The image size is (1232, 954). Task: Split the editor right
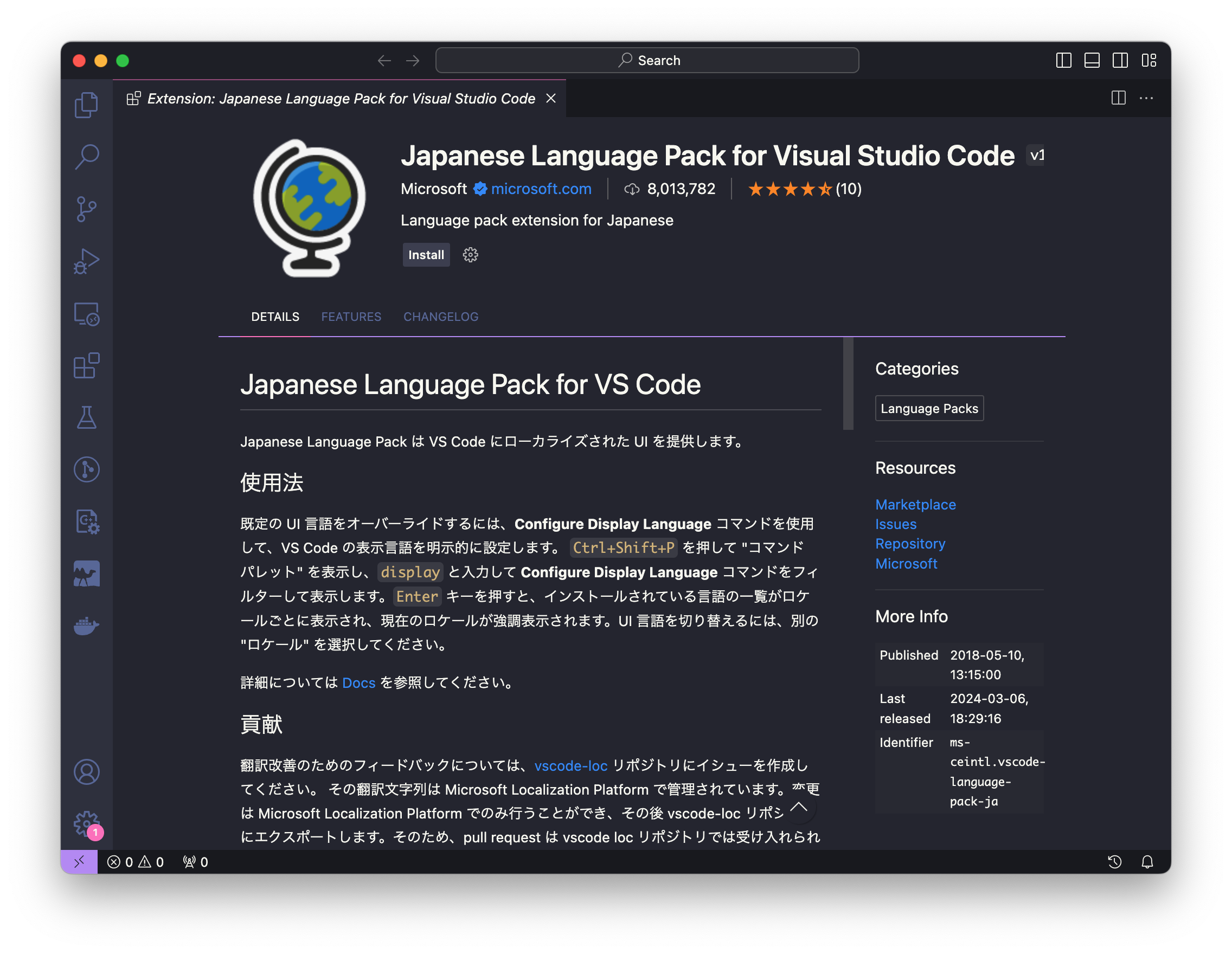[x=1118, y=98]
